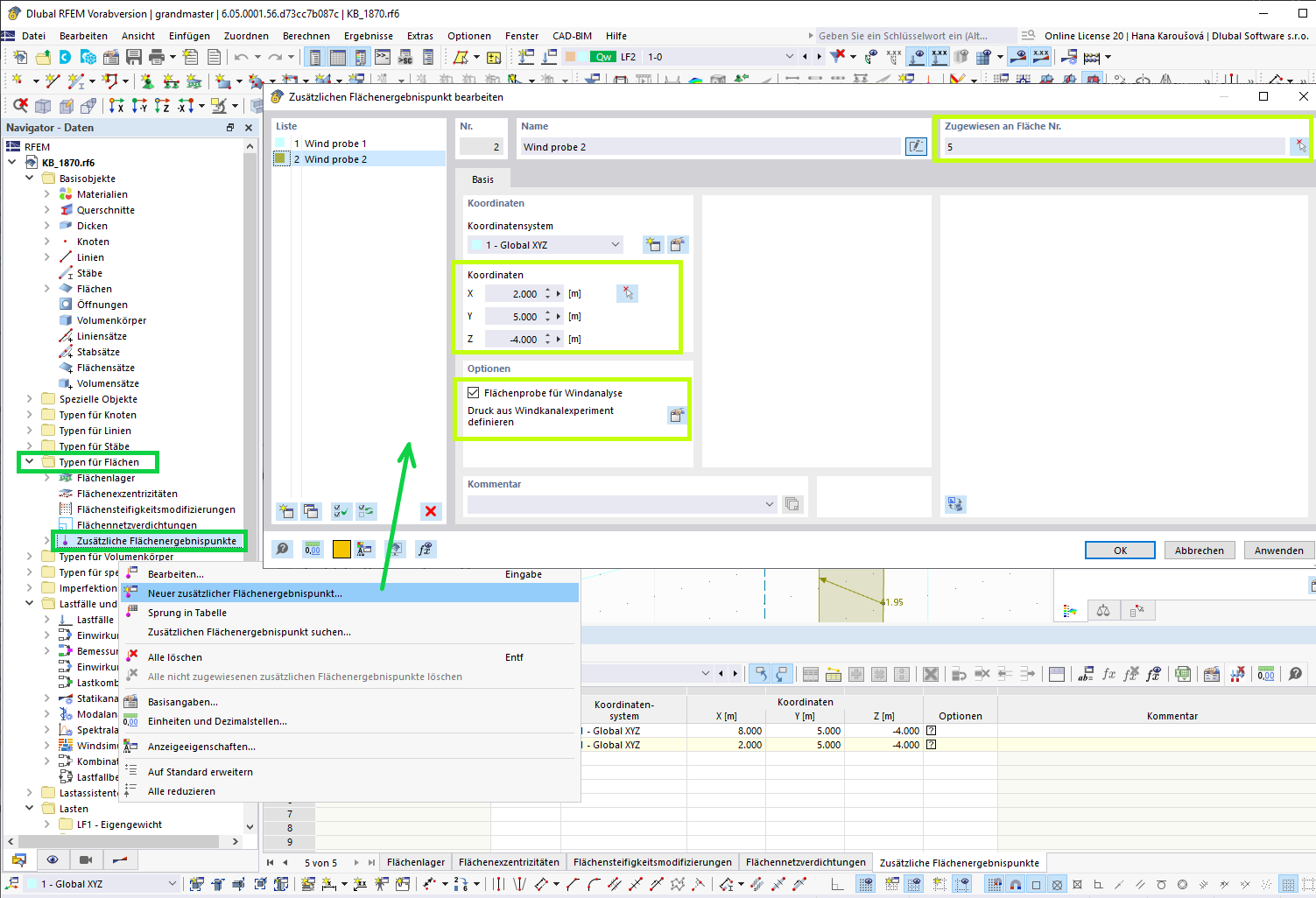Select Wind probe 1 in the Liste

click(359, 143)
